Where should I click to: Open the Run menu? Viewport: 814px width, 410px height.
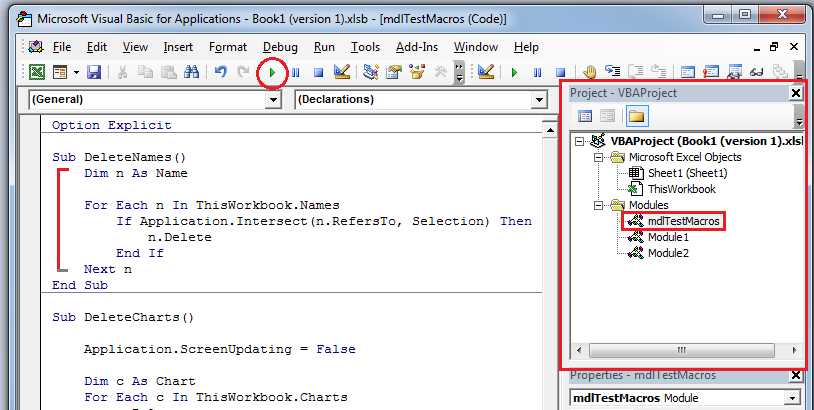[x=324, y=47]
